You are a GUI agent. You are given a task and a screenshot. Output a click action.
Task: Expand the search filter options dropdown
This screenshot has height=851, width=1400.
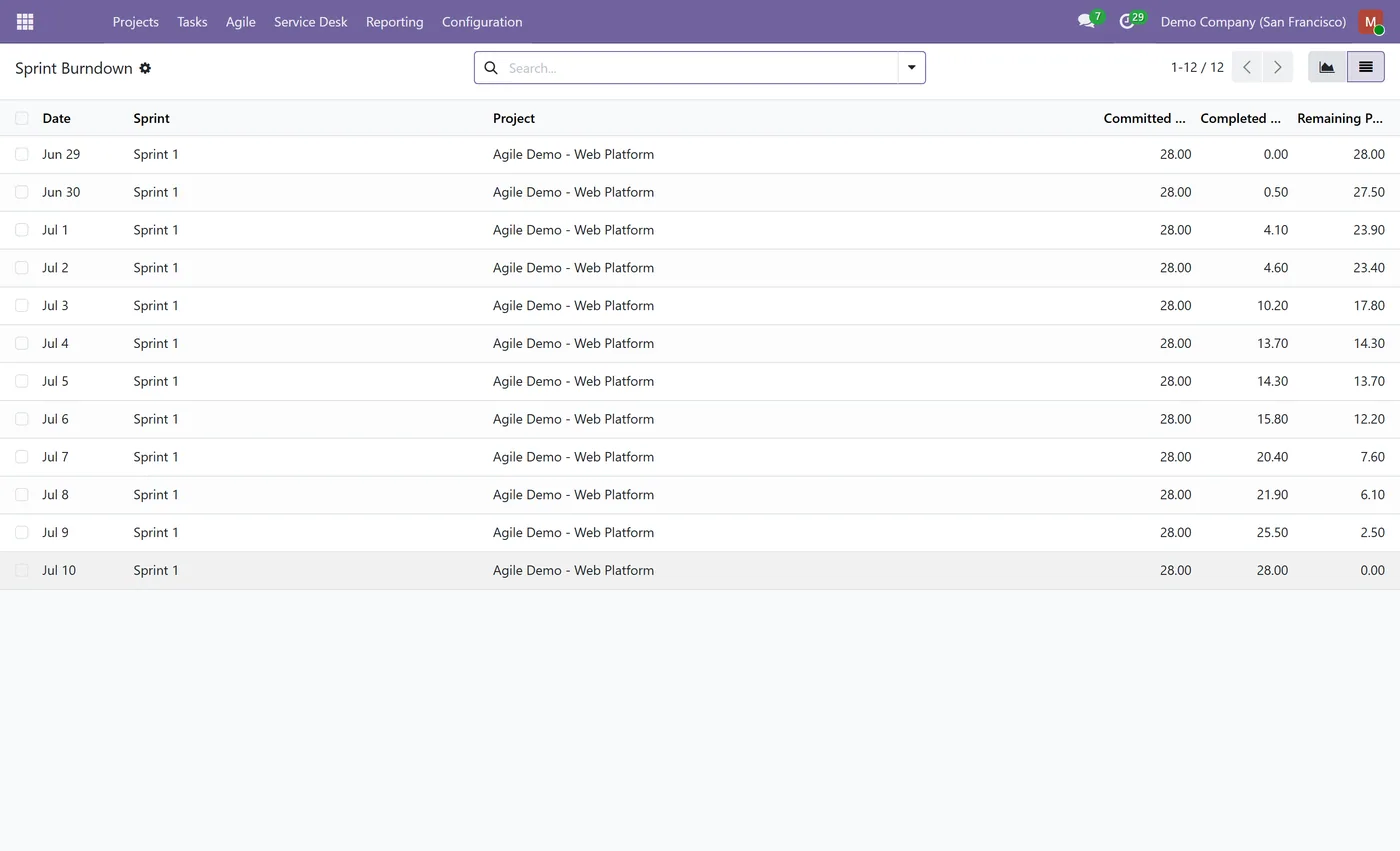[911, 67]
